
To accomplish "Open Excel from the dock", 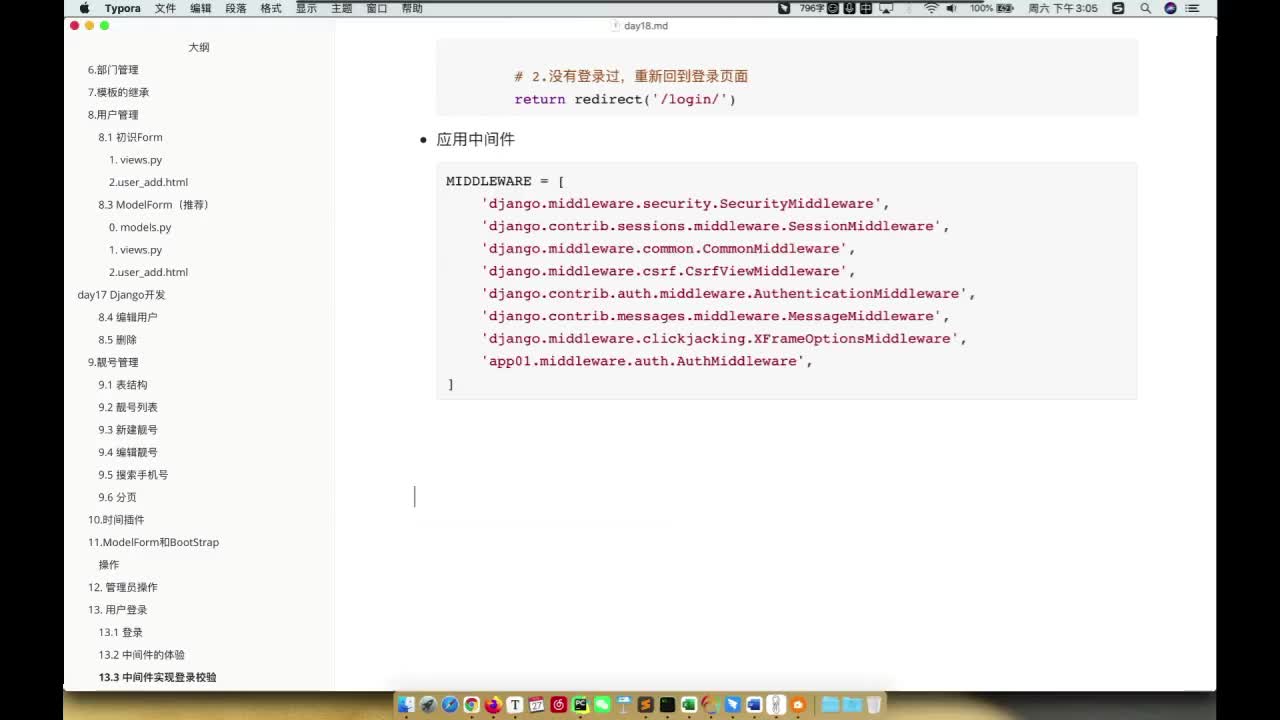I will point(689,705).
